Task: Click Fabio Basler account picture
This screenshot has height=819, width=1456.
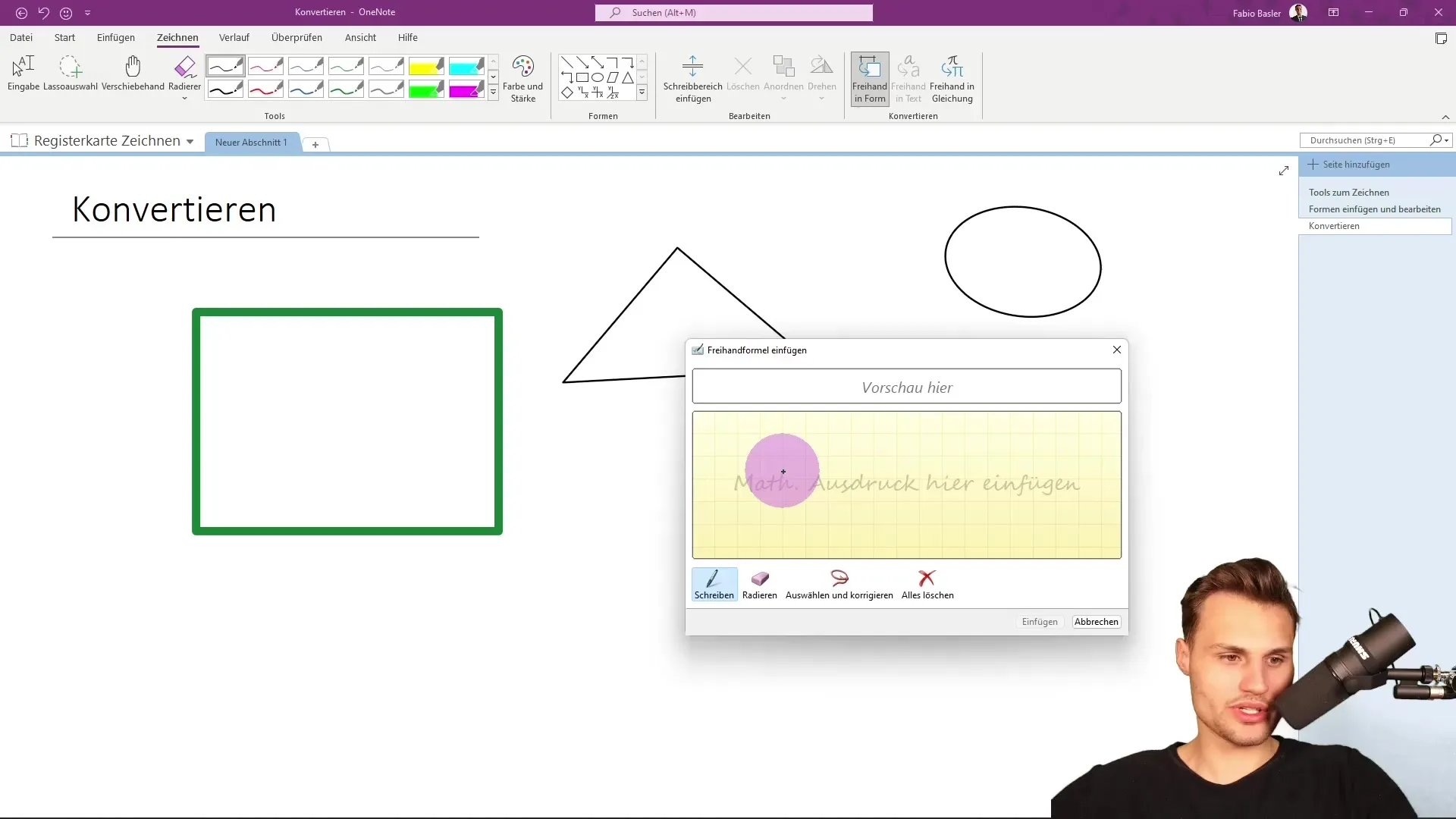Action: [x=1298, y=13]
